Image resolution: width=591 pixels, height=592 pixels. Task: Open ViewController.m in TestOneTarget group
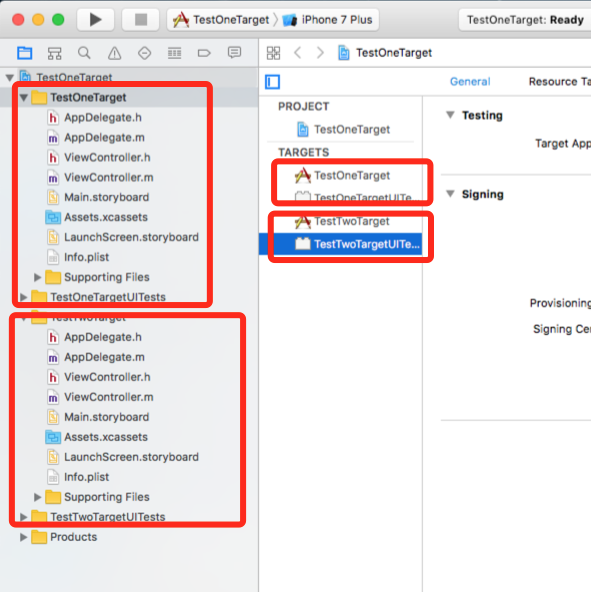click(x=100, y=177)
